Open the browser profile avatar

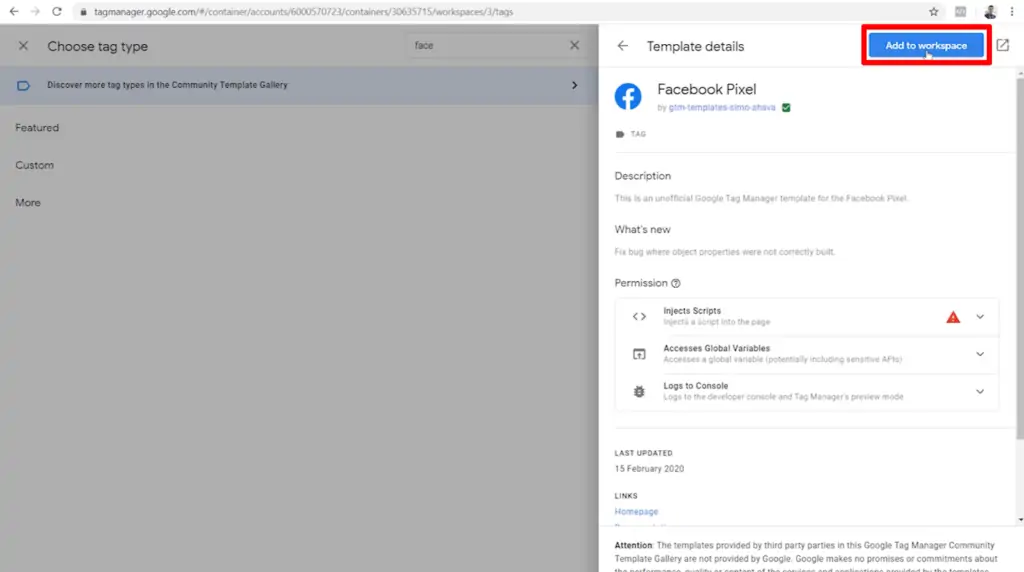tap(990, 12)
